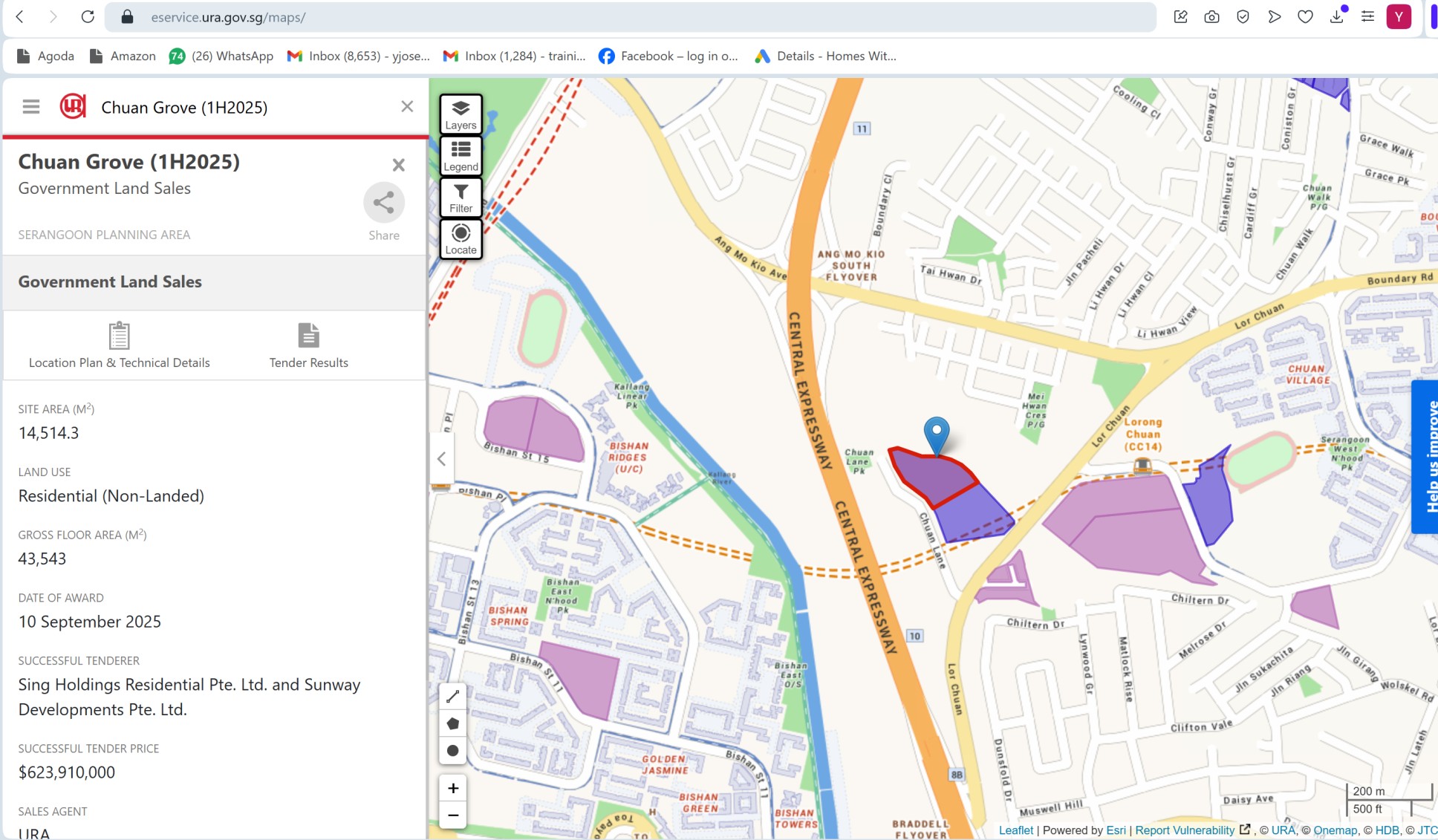Click date of award 10 September 2025

tap(90, 622)
